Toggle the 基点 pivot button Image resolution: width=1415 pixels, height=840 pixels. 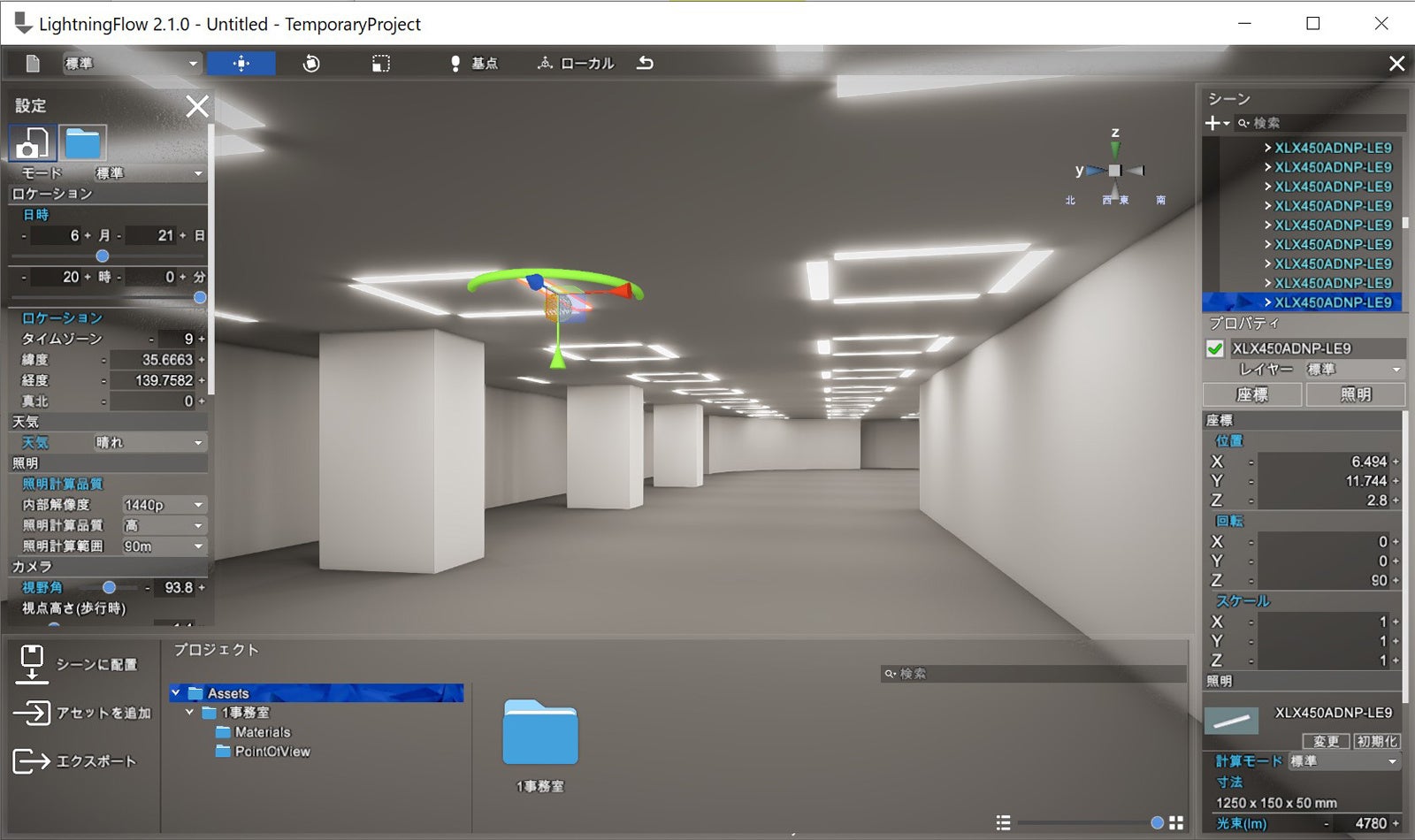pyautogui.click(x=474, y=64)
